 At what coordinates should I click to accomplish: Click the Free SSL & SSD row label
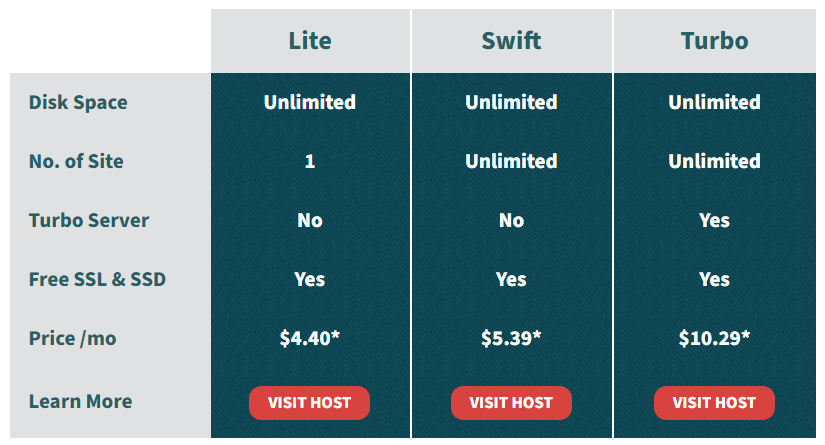(x=97, y=279)
